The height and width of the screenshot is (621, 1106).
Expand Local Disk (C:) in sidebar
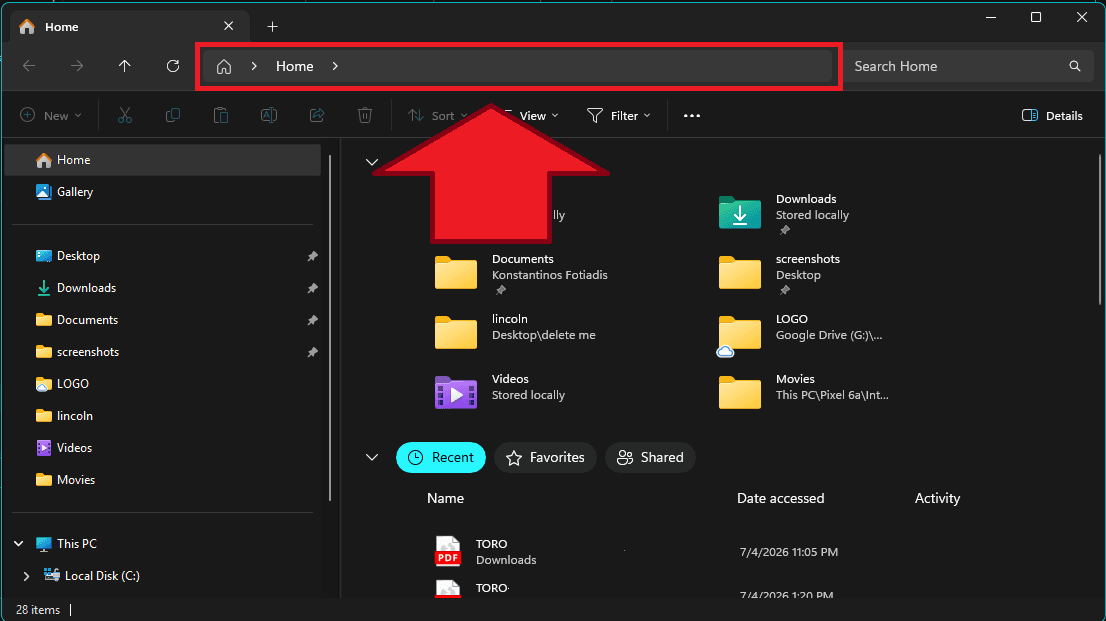tap(26, 576)
